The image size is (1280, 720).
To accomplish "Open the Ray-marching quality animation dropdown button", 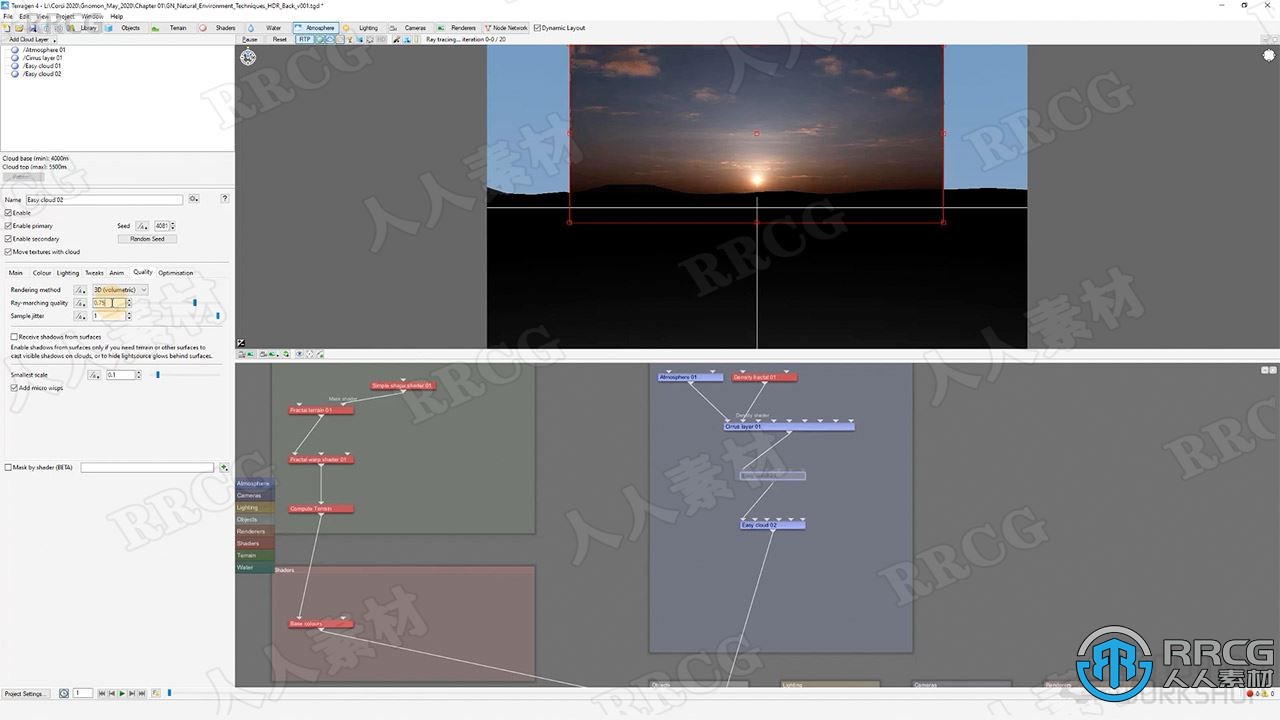I will pos(80,303).
